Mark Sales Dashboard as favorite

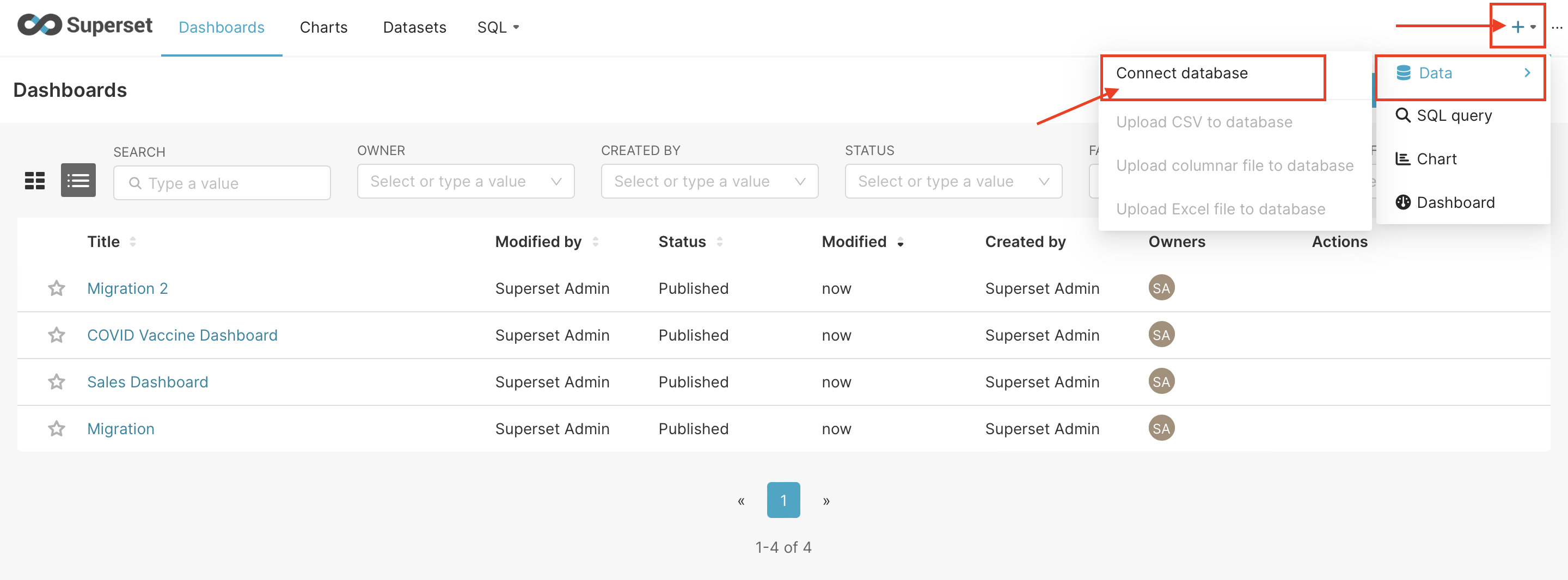pyautogui.click(x=57, y=381)
